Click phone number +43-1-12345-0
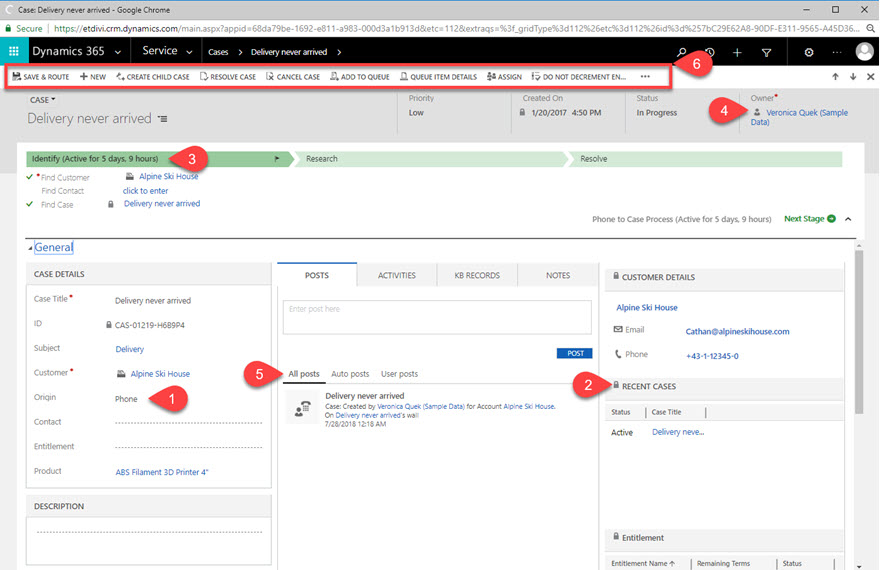This screenshot has height=570, width=880. (712, 356)
